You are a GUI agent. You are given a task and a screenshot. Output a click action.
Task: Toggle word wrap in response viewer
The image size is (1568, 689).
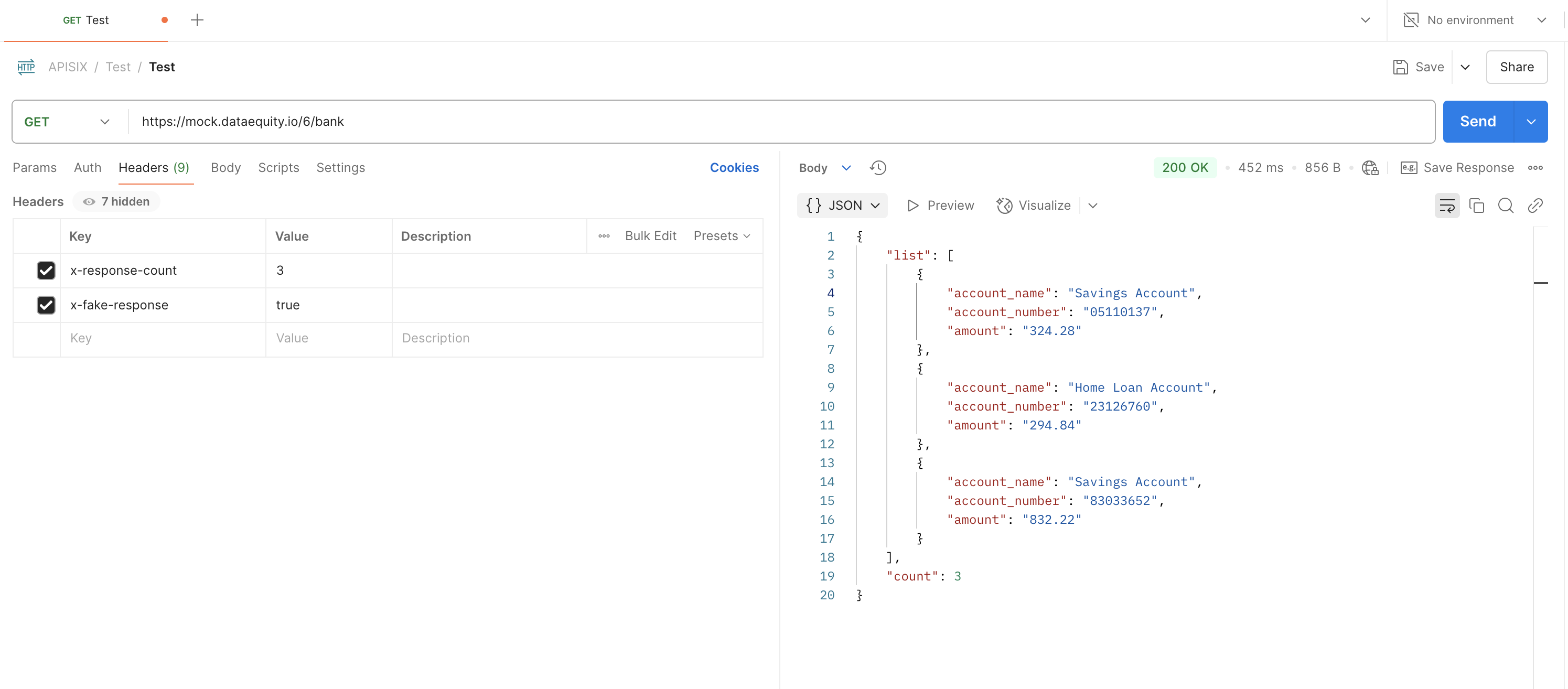pyautogui.click(x=1446, y=206)
